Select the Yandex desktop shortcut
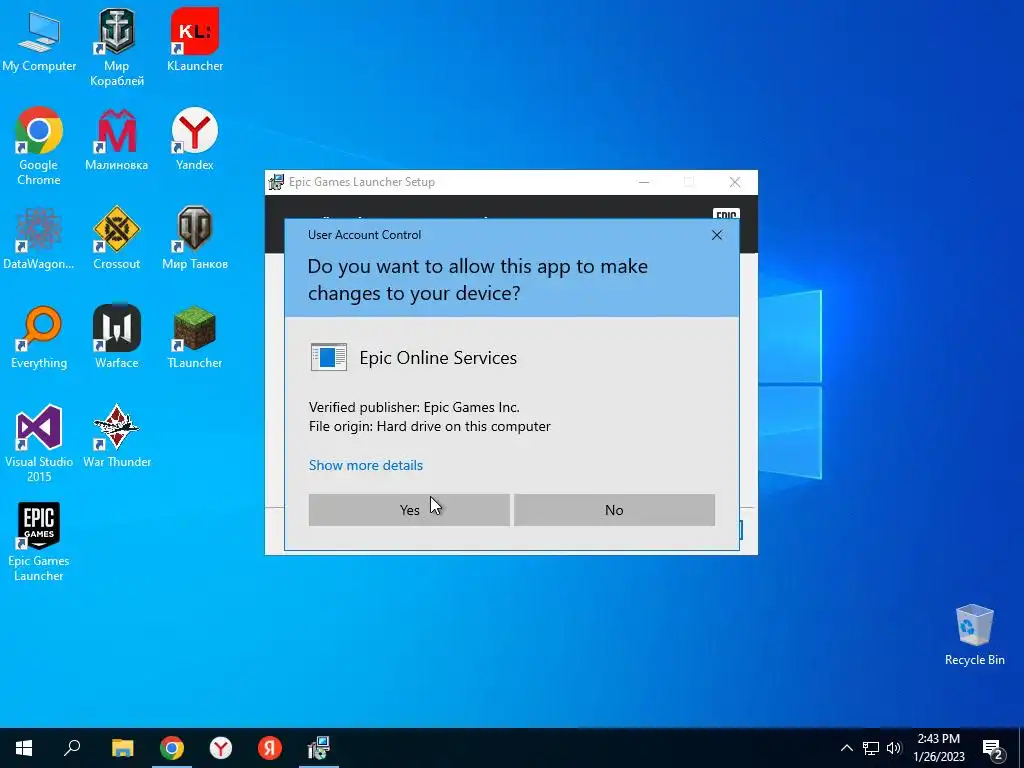Image resolution: width=1024 pixels, height=768 pixels. 195,139
